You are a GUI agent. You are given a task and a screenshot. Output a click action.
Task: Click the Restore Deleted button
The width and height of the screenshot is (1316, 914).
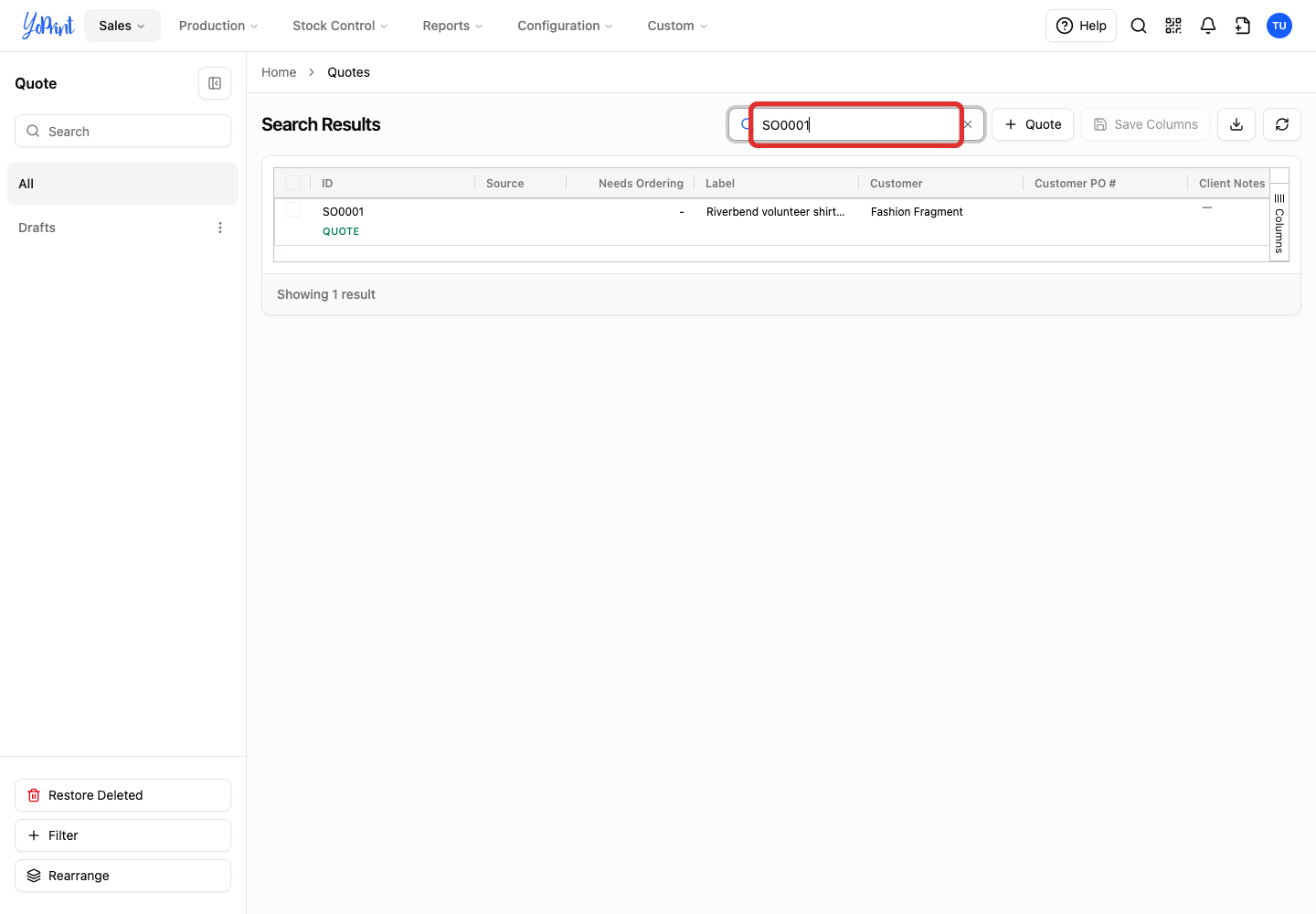(122, 795)
